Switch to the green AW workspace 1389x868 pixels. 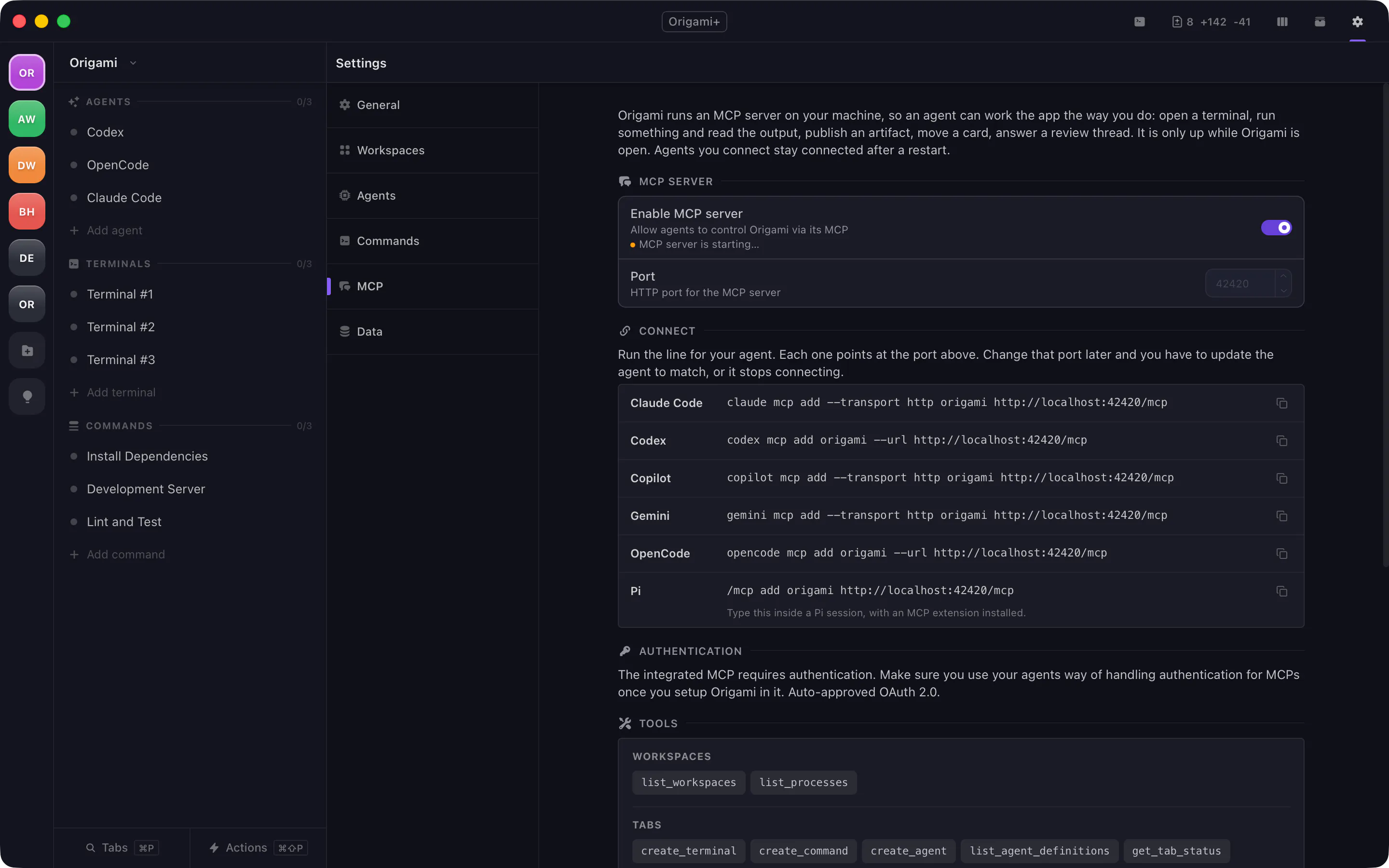pyautogui.click(x=27, y=119)
